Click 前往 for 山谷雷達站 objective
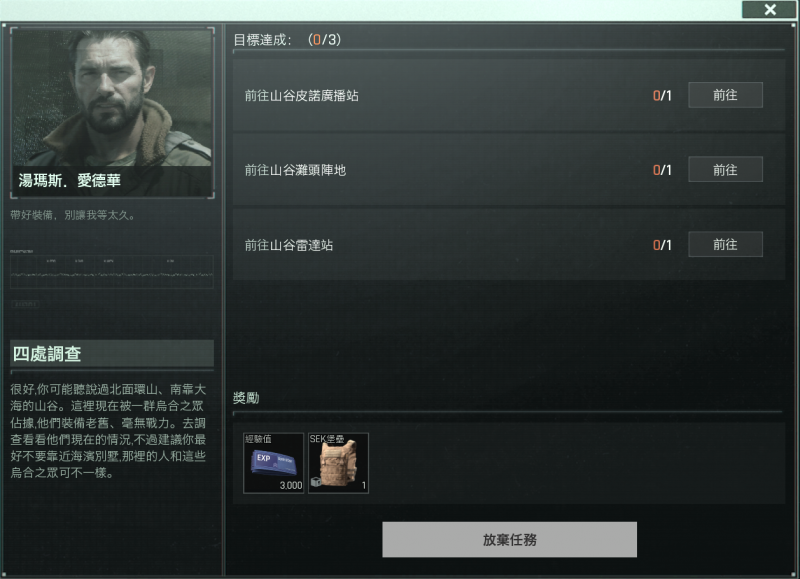Screen dimensions: 800x579 (725, 244)
